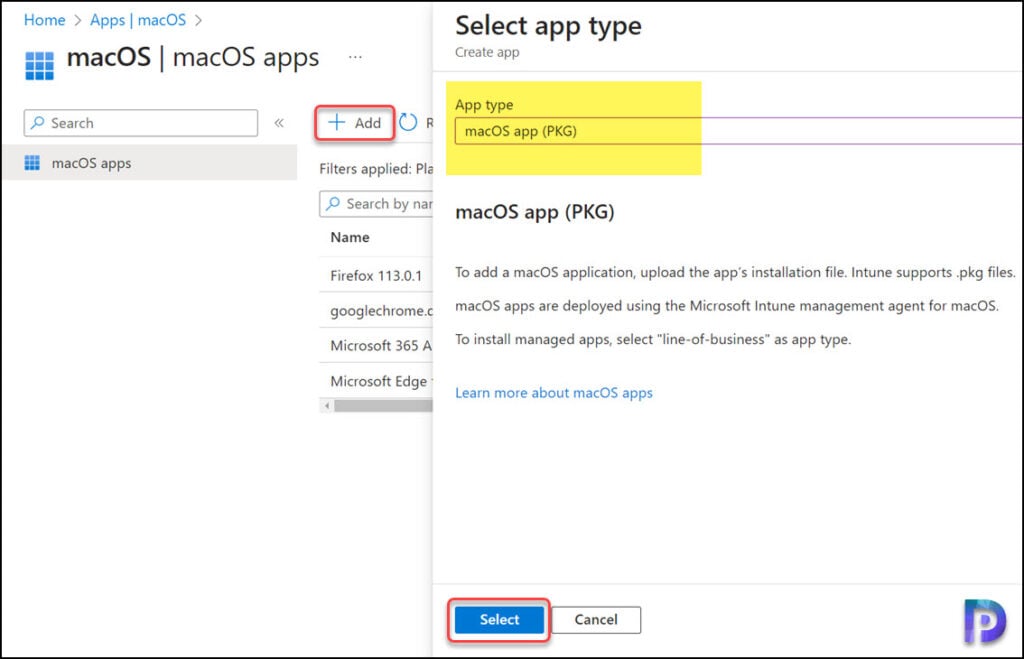Click the grid icon beside macOS apps in the sidebar

click(32, 163)
